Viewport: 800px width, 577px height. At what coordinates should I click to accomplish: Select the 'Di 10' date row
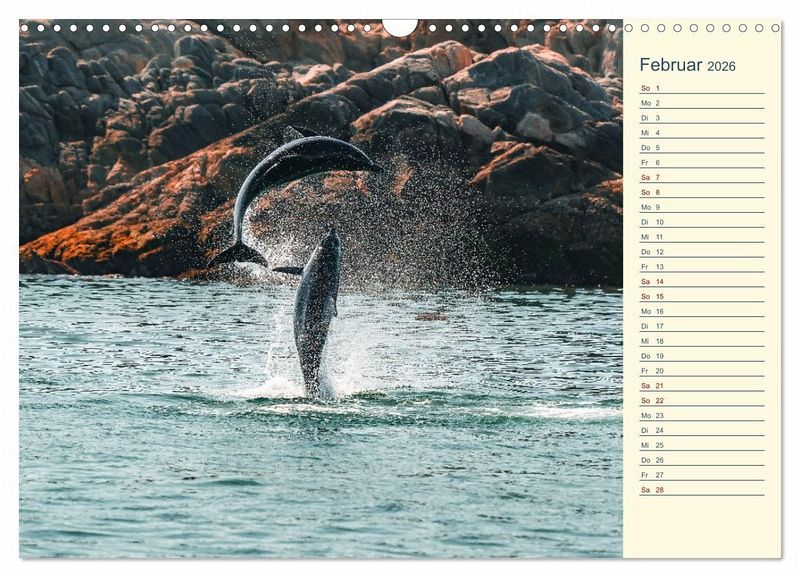click(x=702, y=221)
